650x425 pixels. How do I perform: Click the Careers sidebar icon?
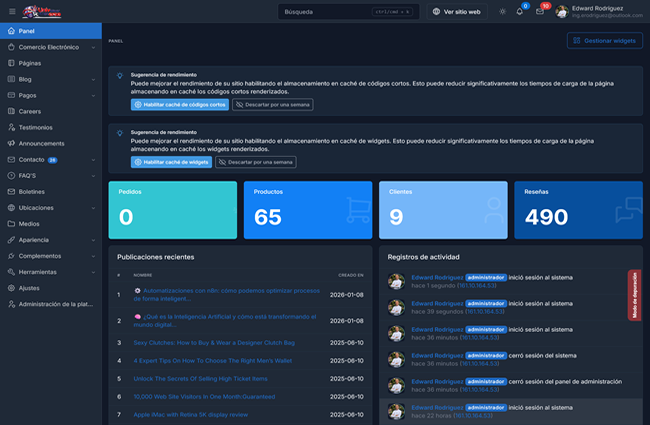point(11,111)
